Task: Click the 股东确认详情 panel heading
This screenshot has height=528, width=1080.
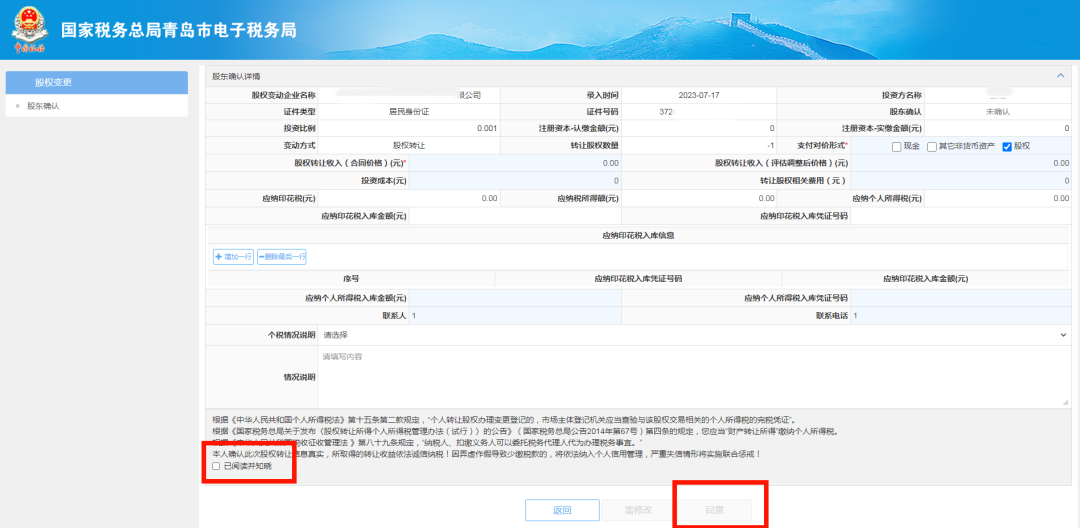Action: (236, 76)
